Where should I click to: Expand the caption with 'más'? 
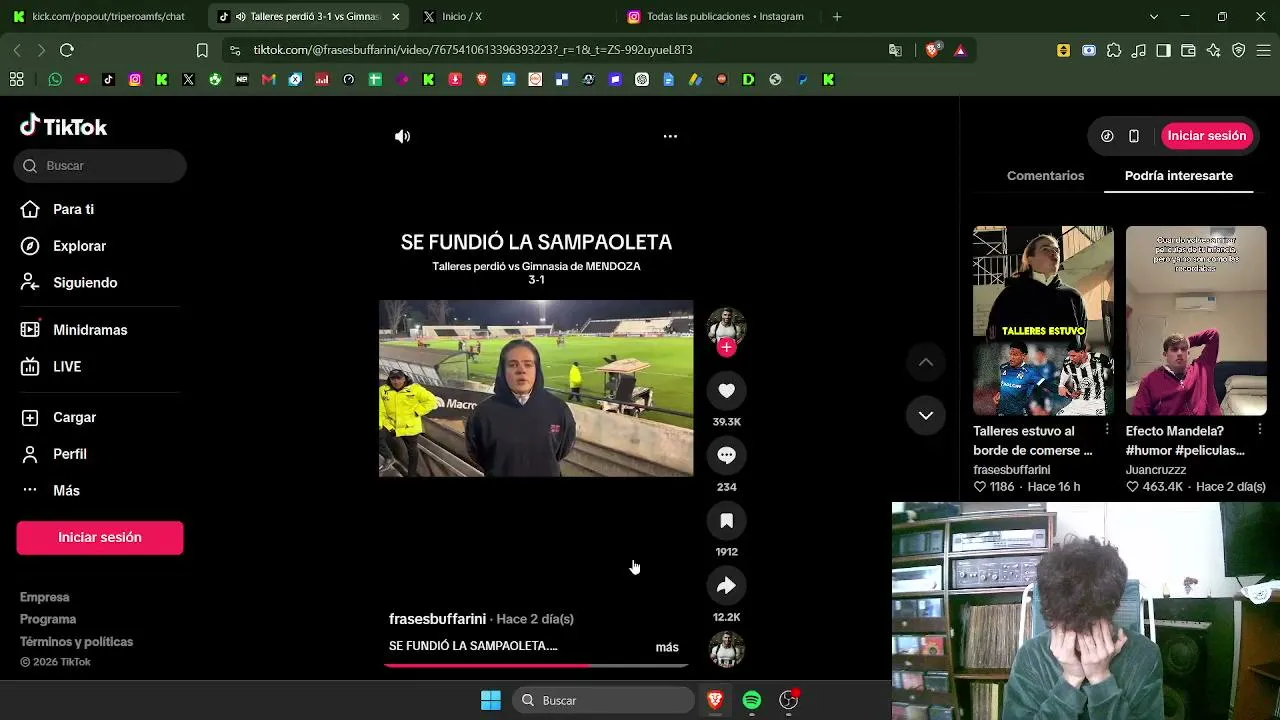pos(667,647)
